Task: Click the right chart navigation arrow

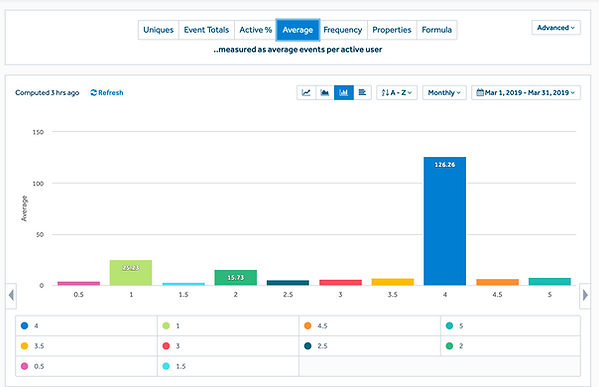Action: tap(585, 295)
